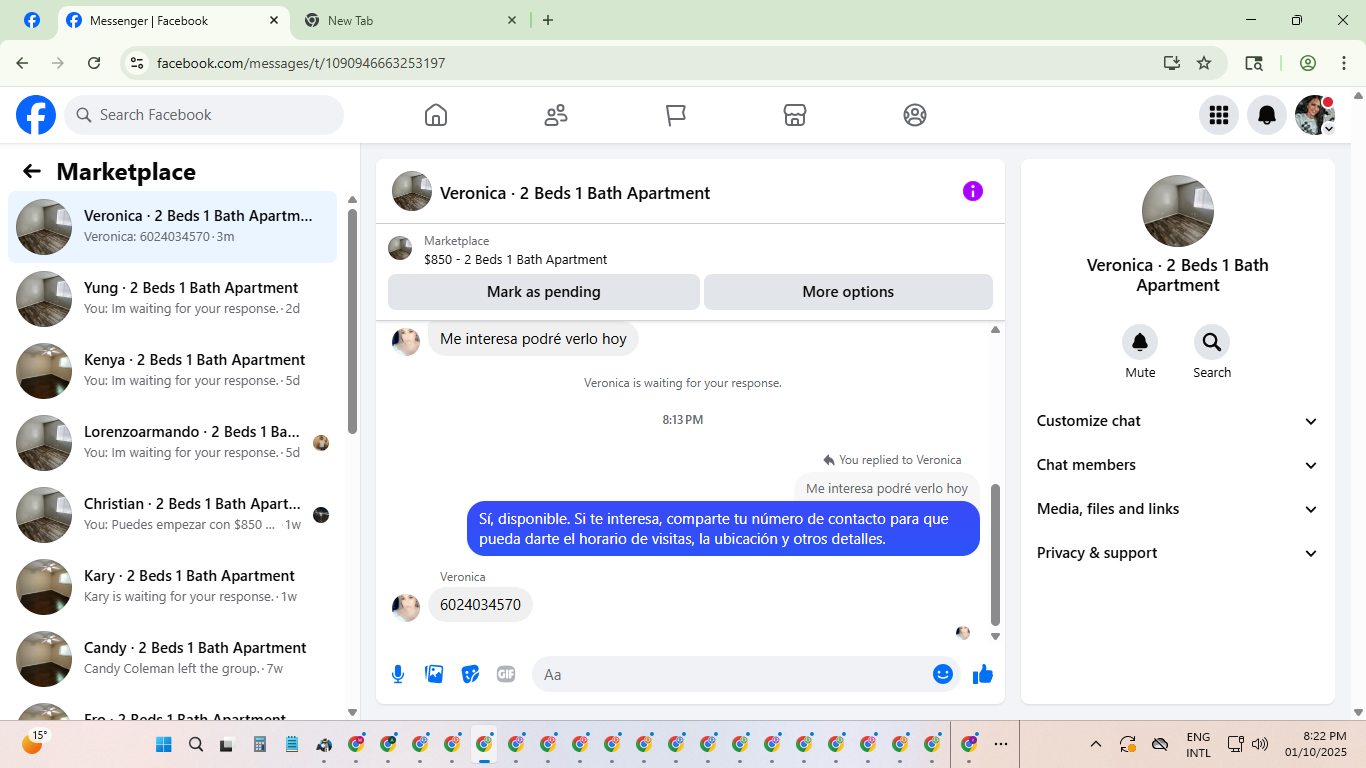Open the Yung conversation

[x=173, y=299]
